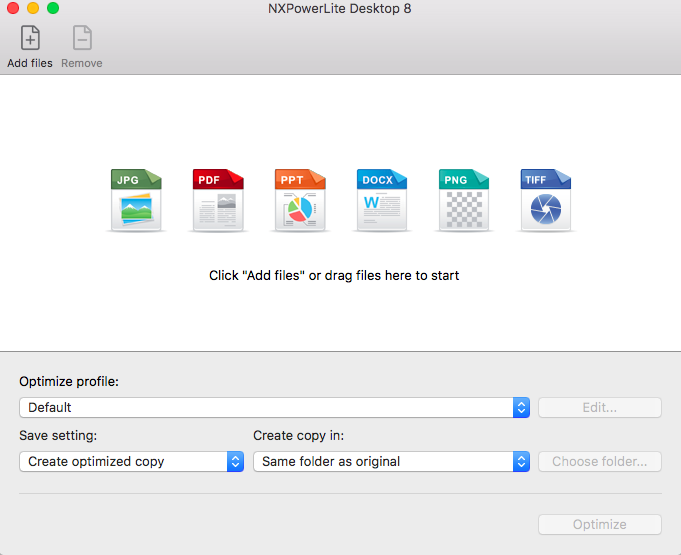Click the Optimize button
681x555 pixels.
click(x=600, y=524)
